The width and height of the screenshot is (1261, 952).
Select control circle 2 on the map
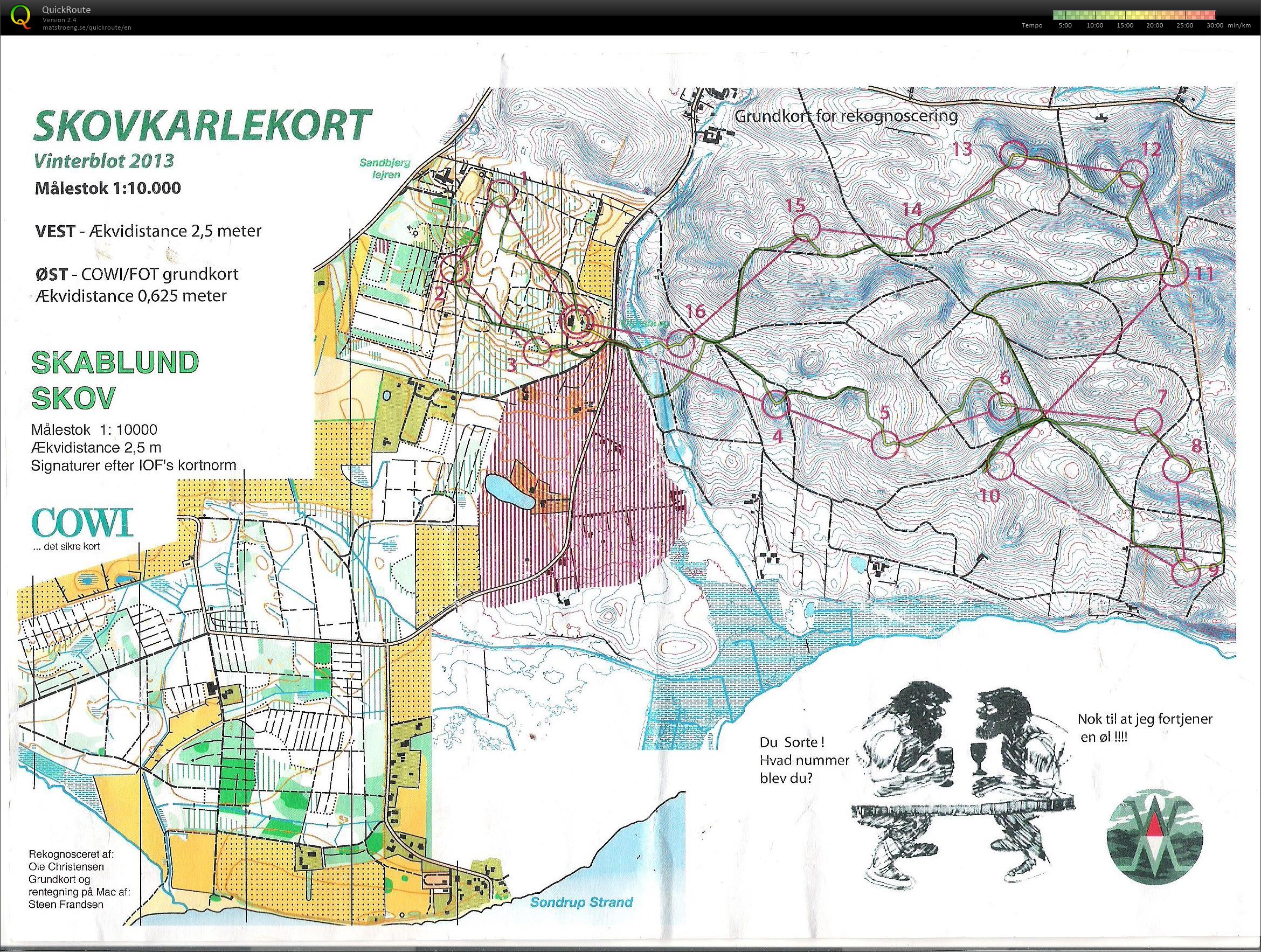pyautogui.click(x=455, y=267)
